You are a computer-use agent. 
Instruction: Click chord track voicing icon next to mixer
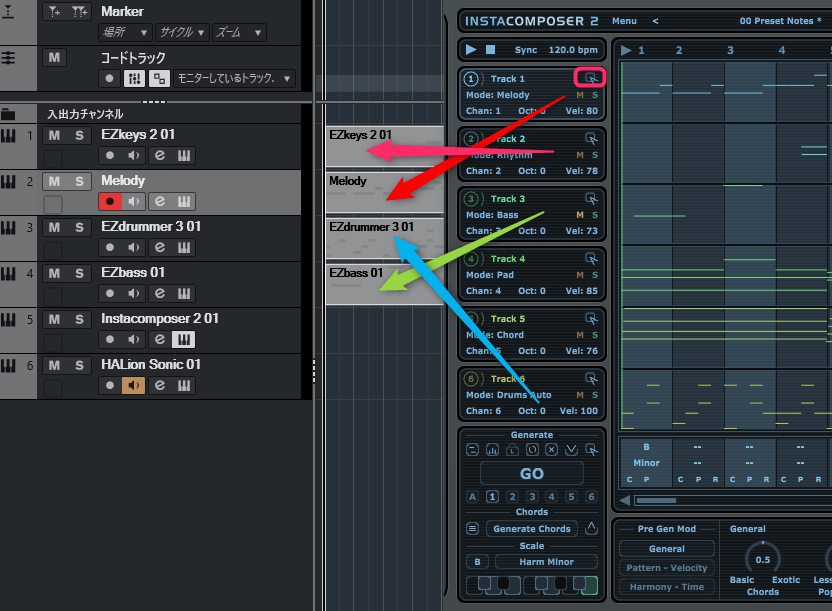[x=159, y=78]
